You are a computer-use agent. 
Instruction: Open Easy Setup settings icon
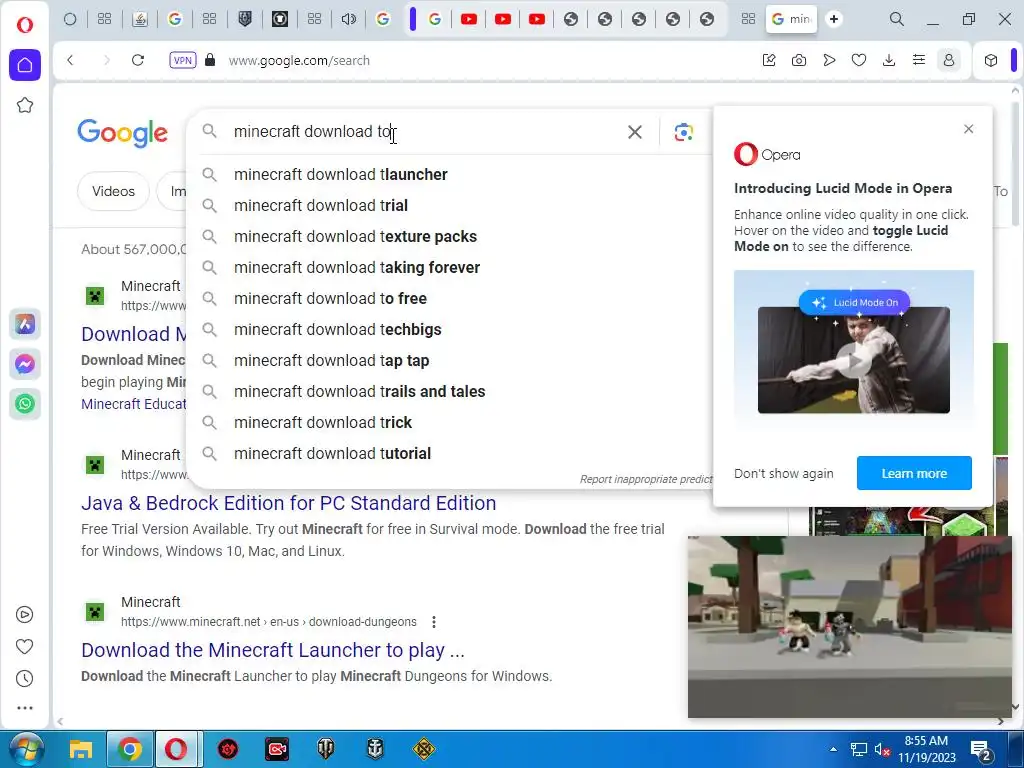click(919, 60)
